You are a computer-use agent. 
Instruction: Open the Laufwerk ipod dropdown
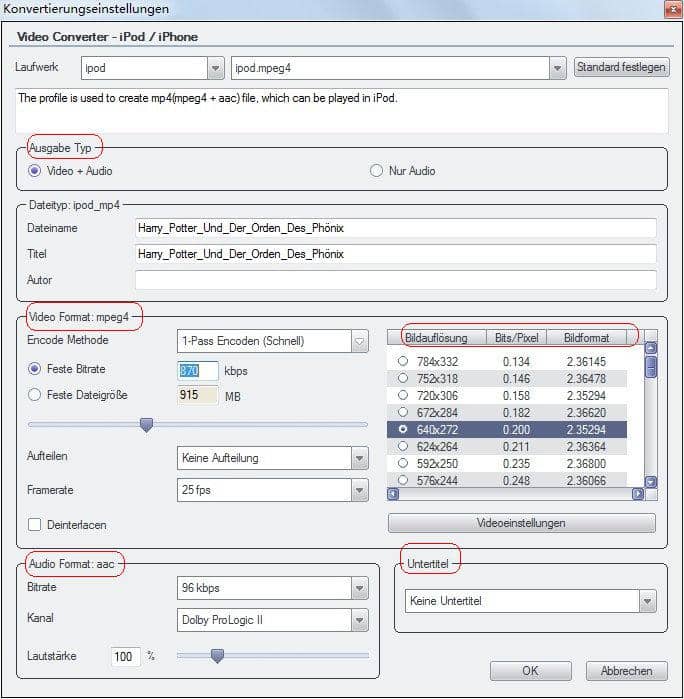point(216,68)
